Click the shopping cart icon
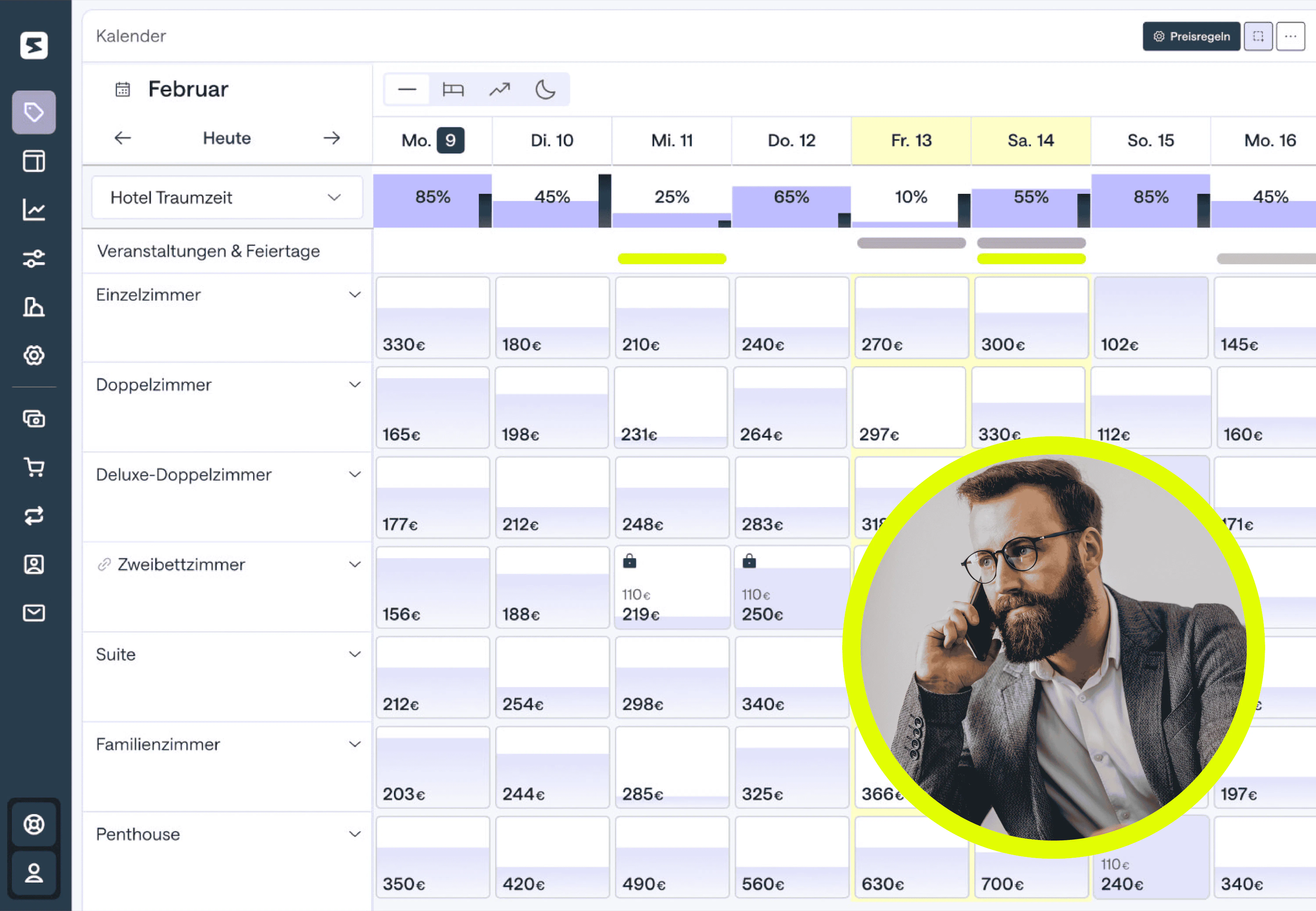 point(34,467)
